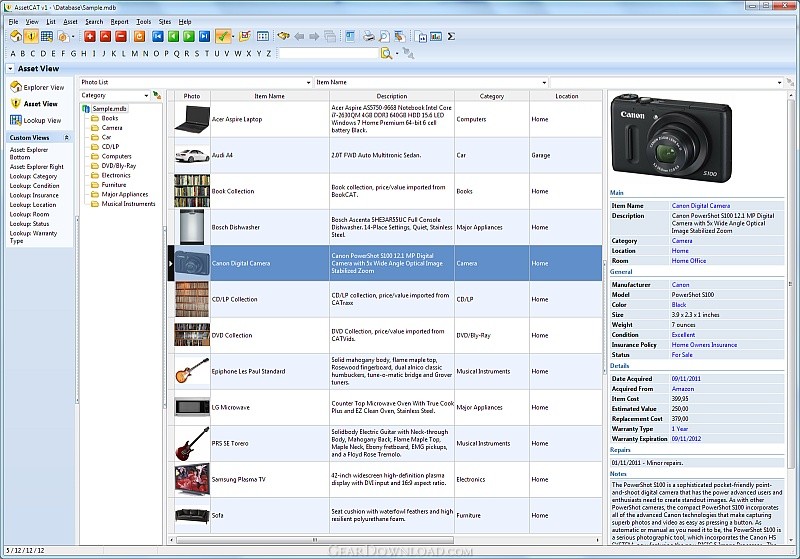This screenshot has height=559, width=800.
Task: Select Explorer View in sidebar
Action: tap(37, 87)
